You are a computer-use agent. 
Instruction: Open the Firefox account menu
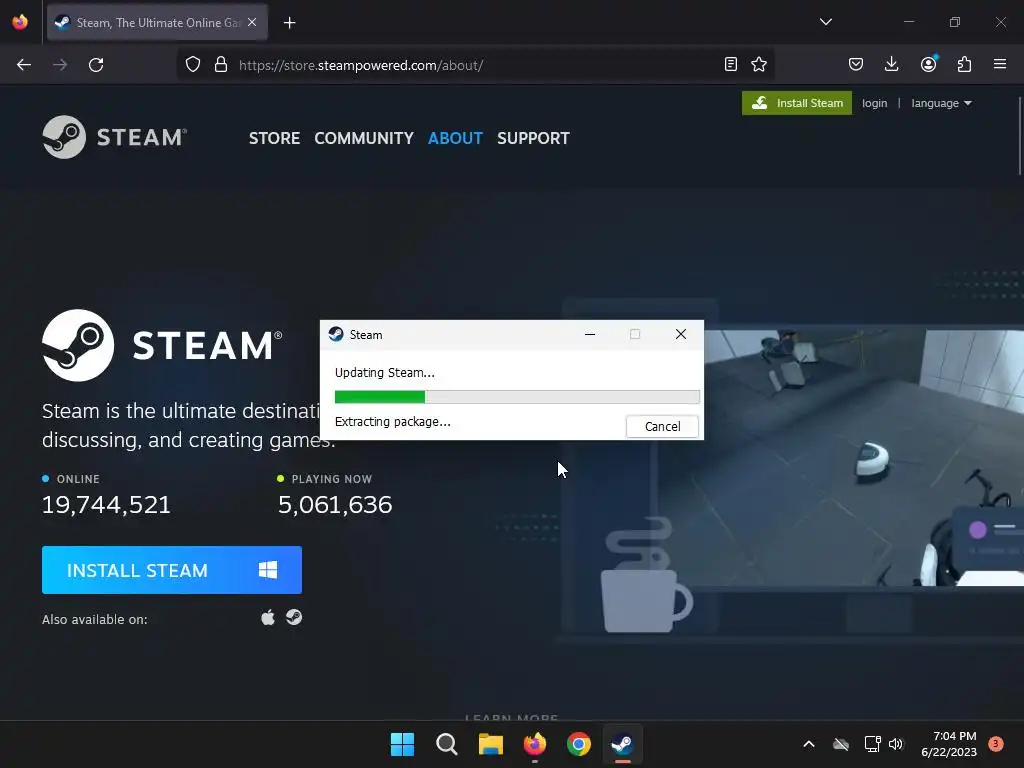point(928,64)
